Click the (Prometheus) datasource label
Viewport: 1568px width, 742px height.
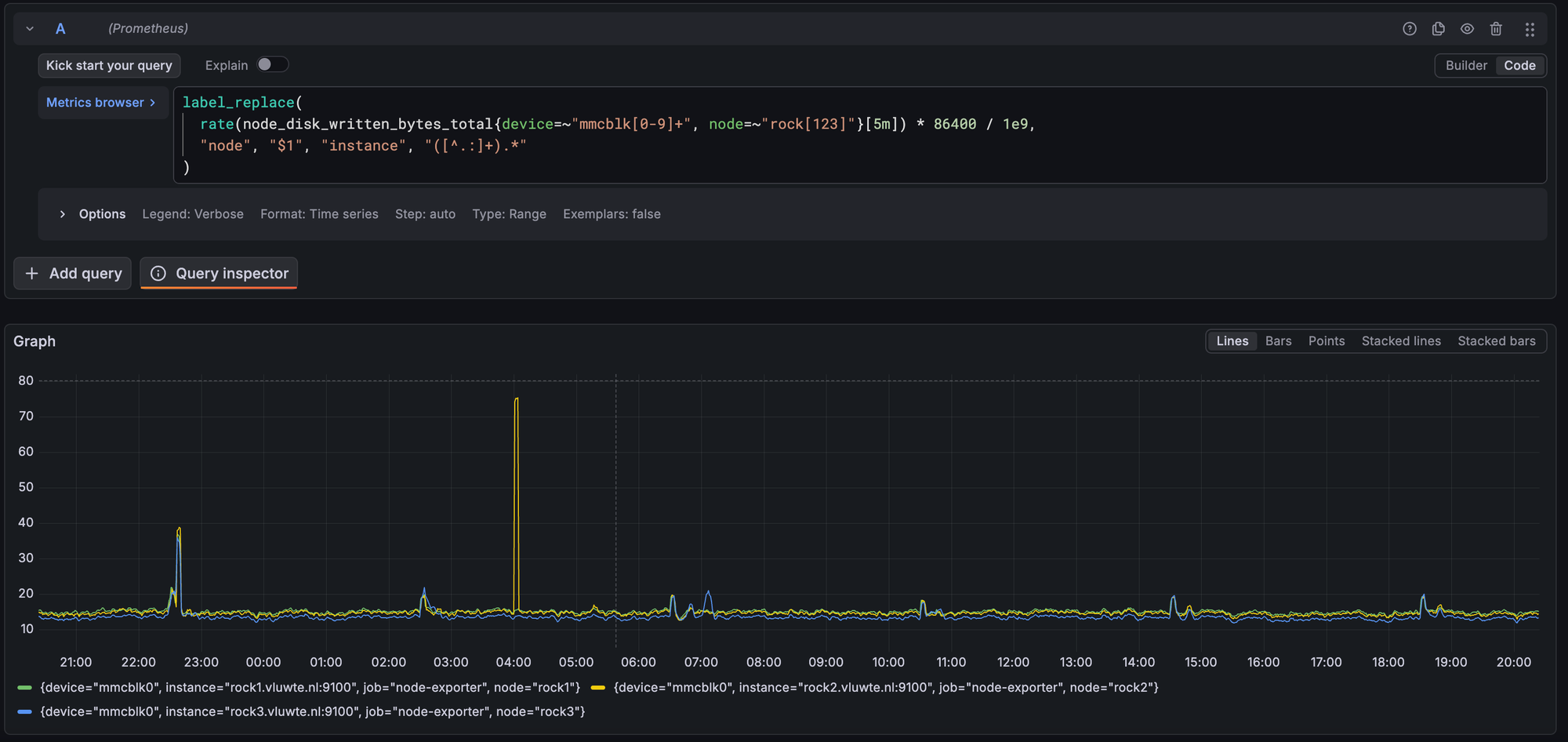click(148, 29)
